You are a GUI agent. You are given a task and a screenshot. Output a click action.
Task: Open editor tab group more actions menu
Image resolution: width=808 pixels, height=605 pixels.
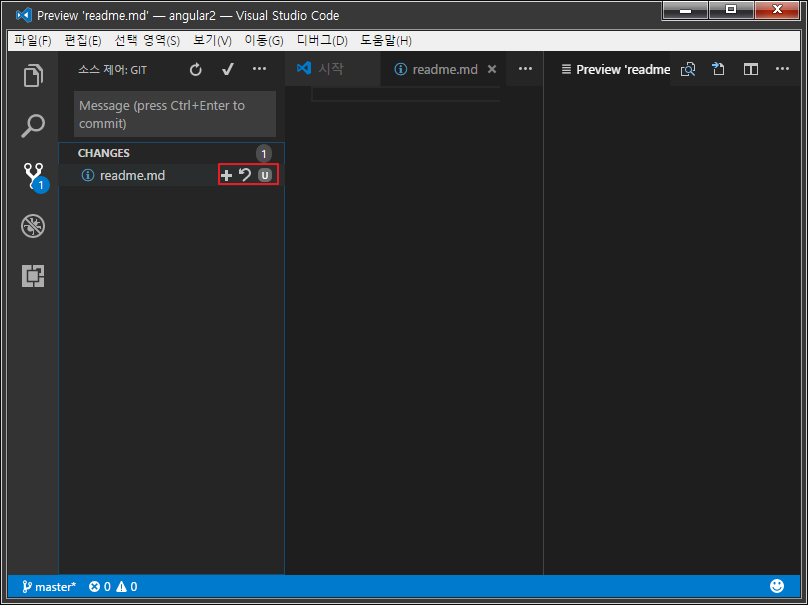pos(526,69)
